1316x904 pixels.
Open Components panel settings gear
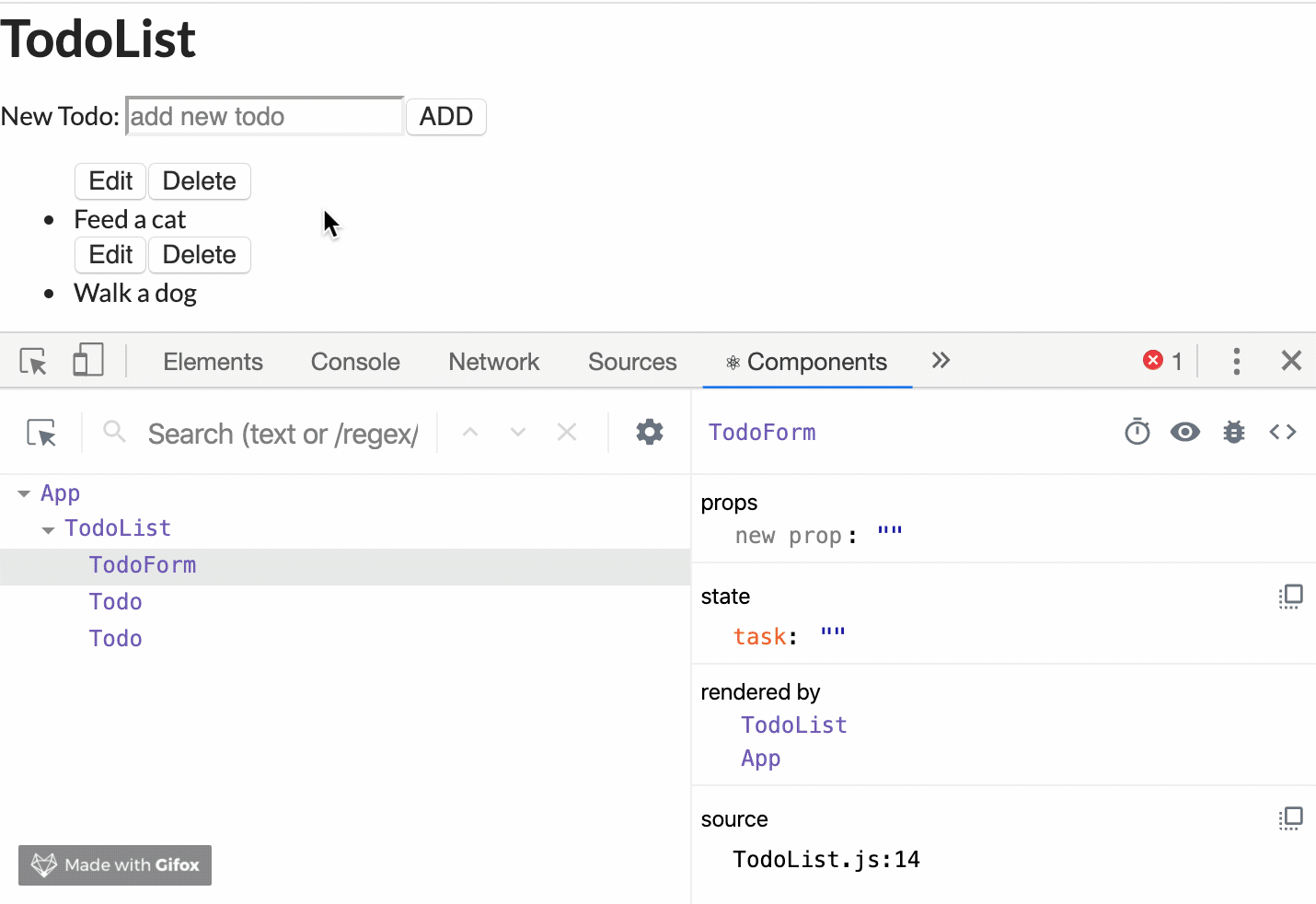coord(650,431)
